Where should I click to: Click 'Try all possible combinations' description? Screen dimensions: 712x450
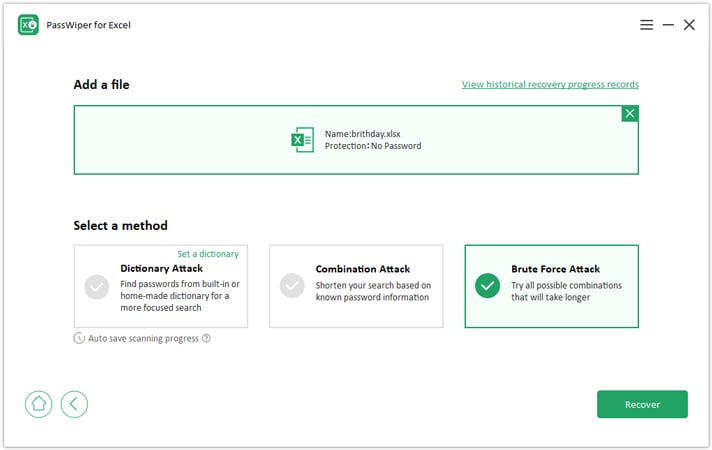coord(566,286)
